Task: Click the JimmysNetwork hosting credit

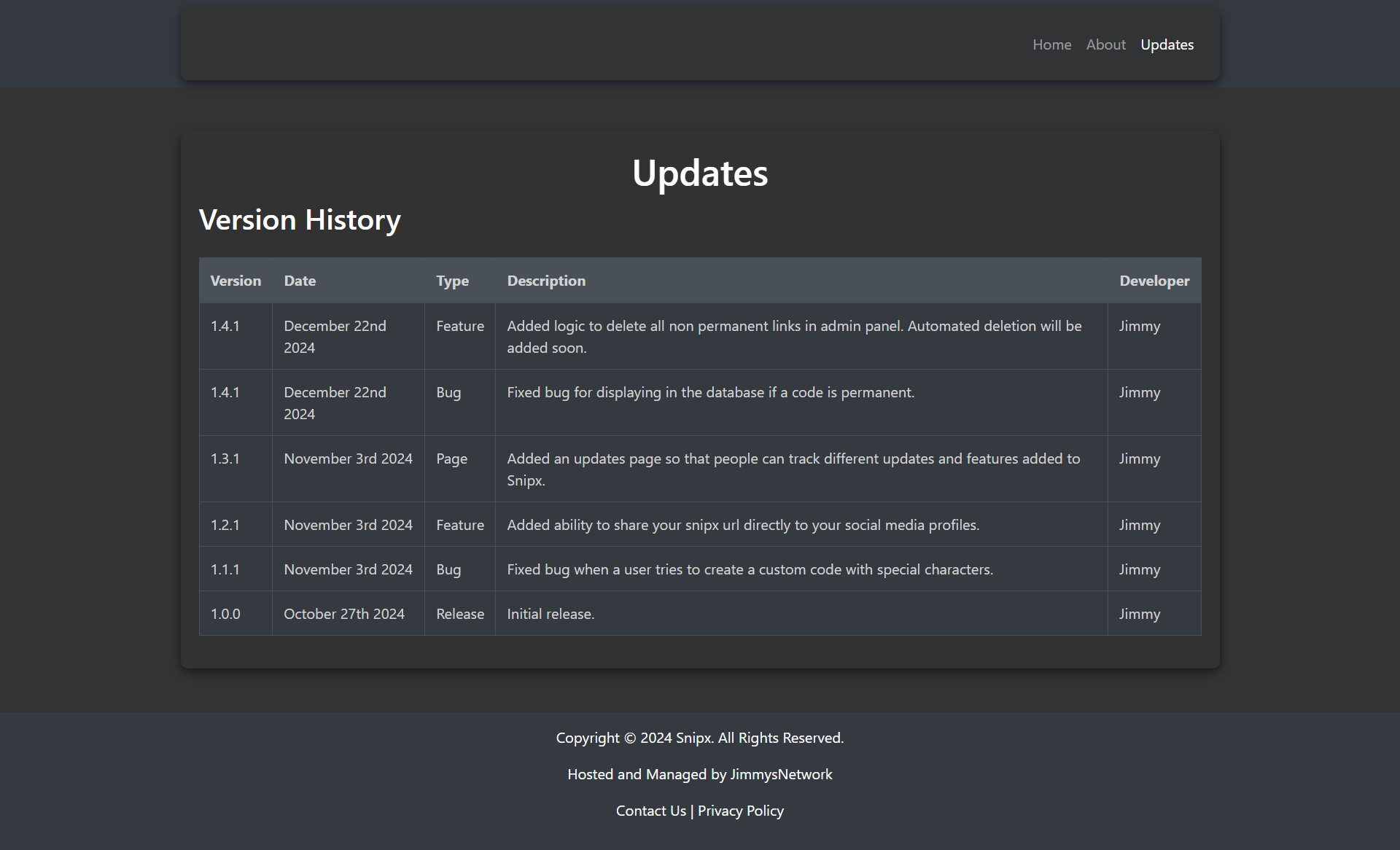Action: (x=781, y=773)
